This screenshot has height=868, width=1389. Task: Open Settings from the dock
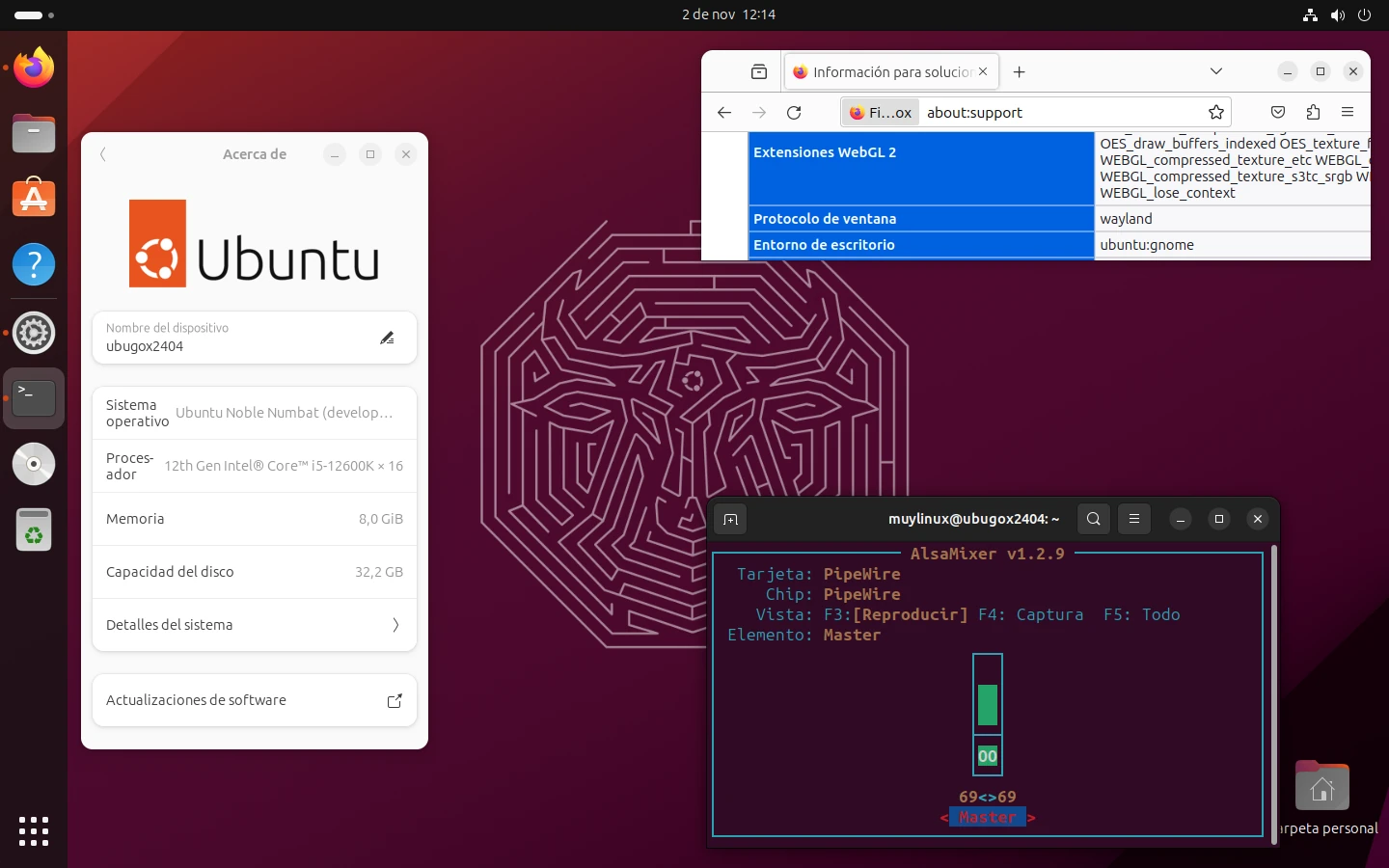tap(34, 333)
